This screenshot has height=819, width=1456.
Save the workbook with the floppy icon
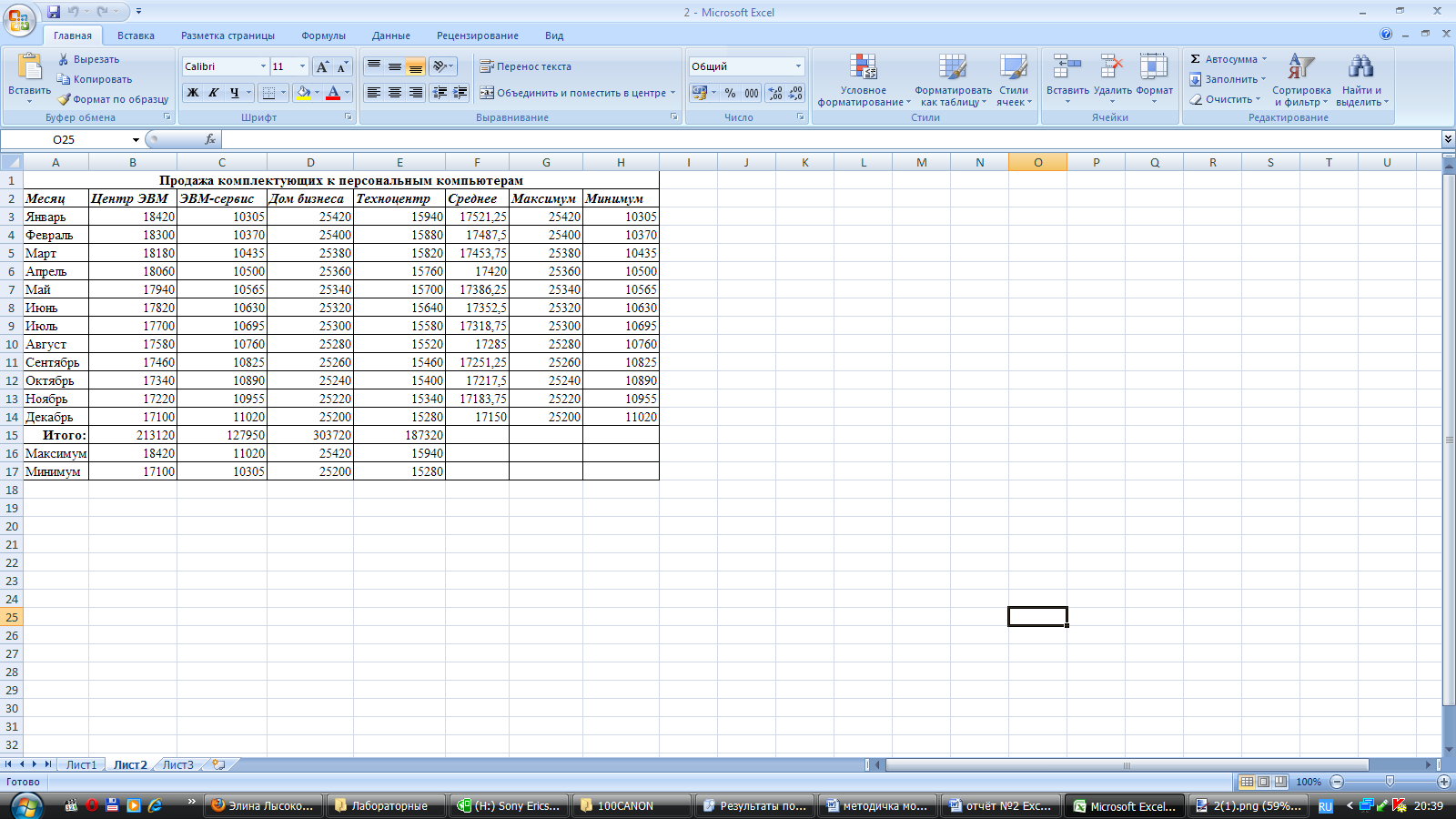coord(54,12)
